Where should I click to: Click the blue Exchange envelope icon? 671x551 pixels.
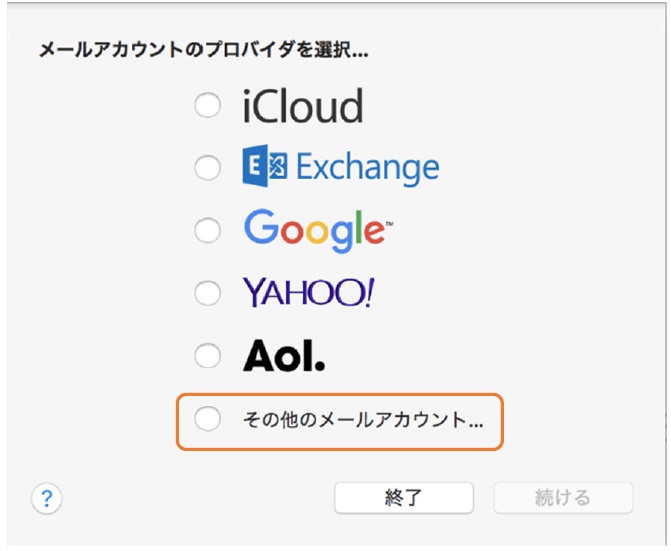264,166
